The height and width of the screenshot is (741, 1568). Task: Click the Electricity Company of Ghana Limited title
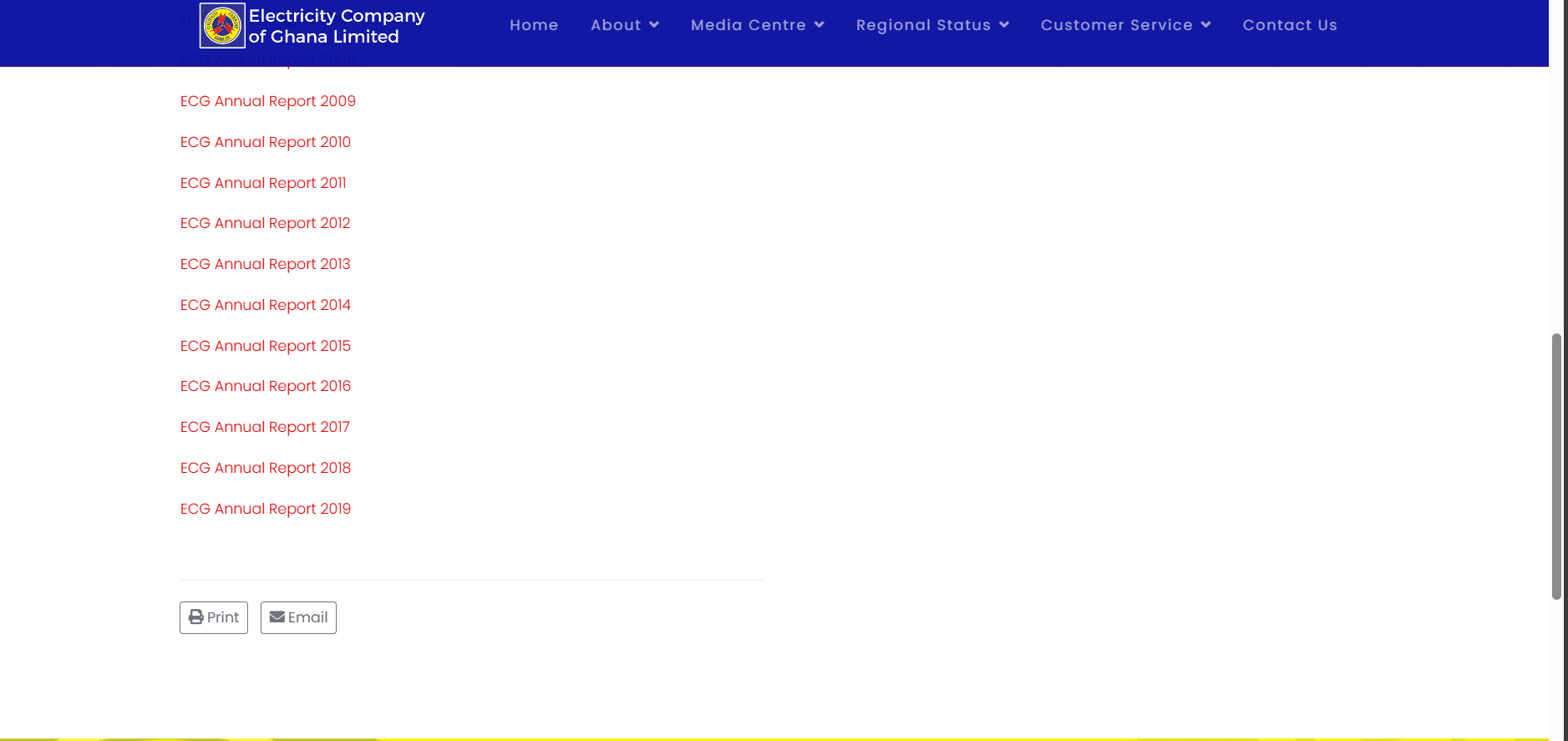(x=336, y=26)
